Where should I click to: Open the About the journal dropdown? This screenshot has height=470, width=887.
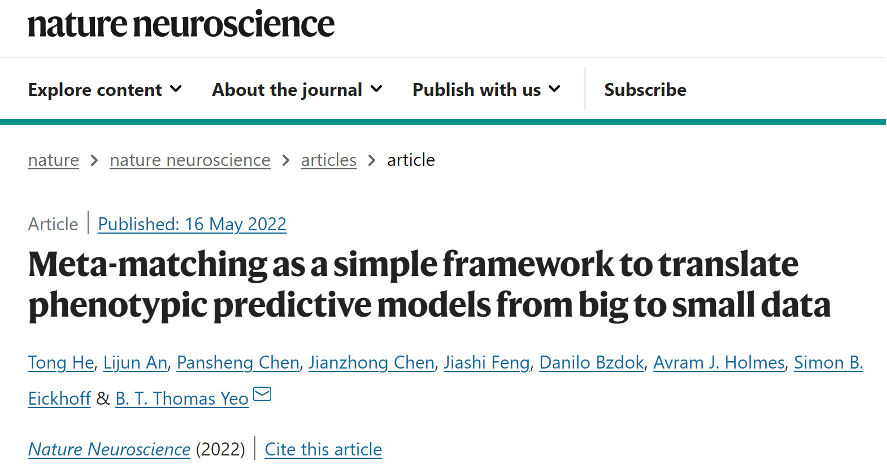click(x=297, y=90)
